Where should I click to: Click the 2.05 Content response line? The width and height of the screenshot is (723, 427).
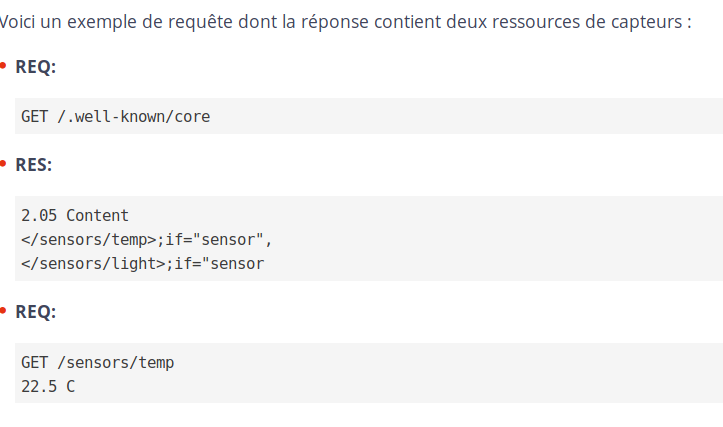[x=75, y=215]
